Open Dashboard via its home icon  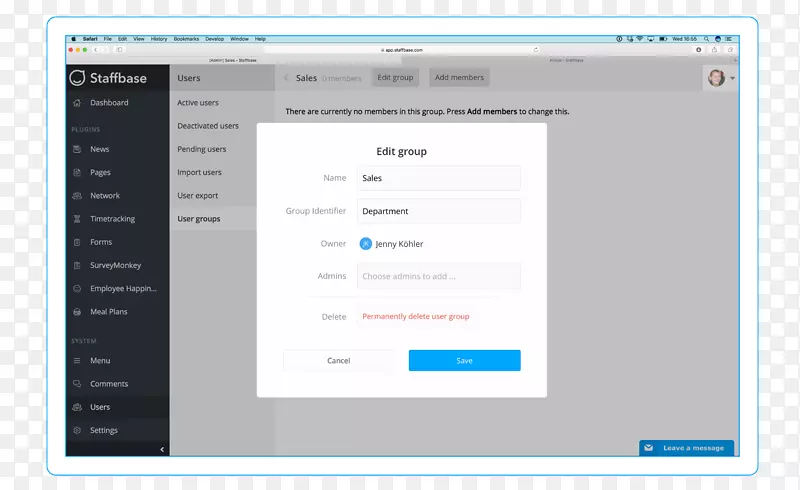pos(77,103)
